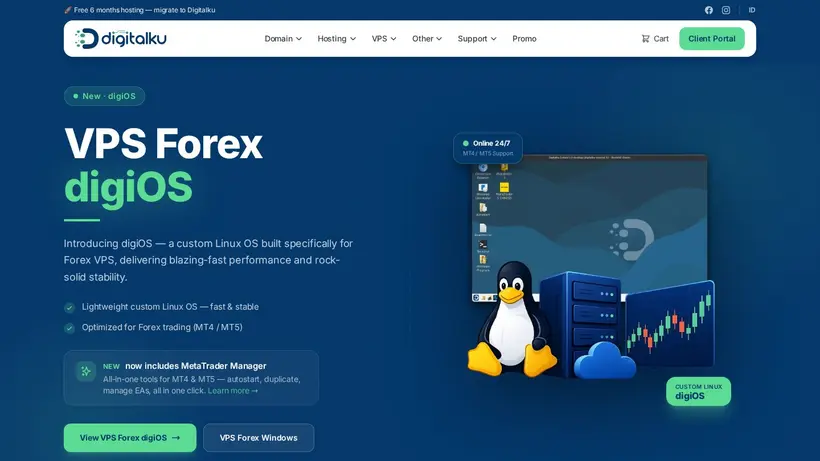Click the MetaTrader Manager sparkle icon
The height and width of the screenshot is (461, 820).
click(86, 371)
